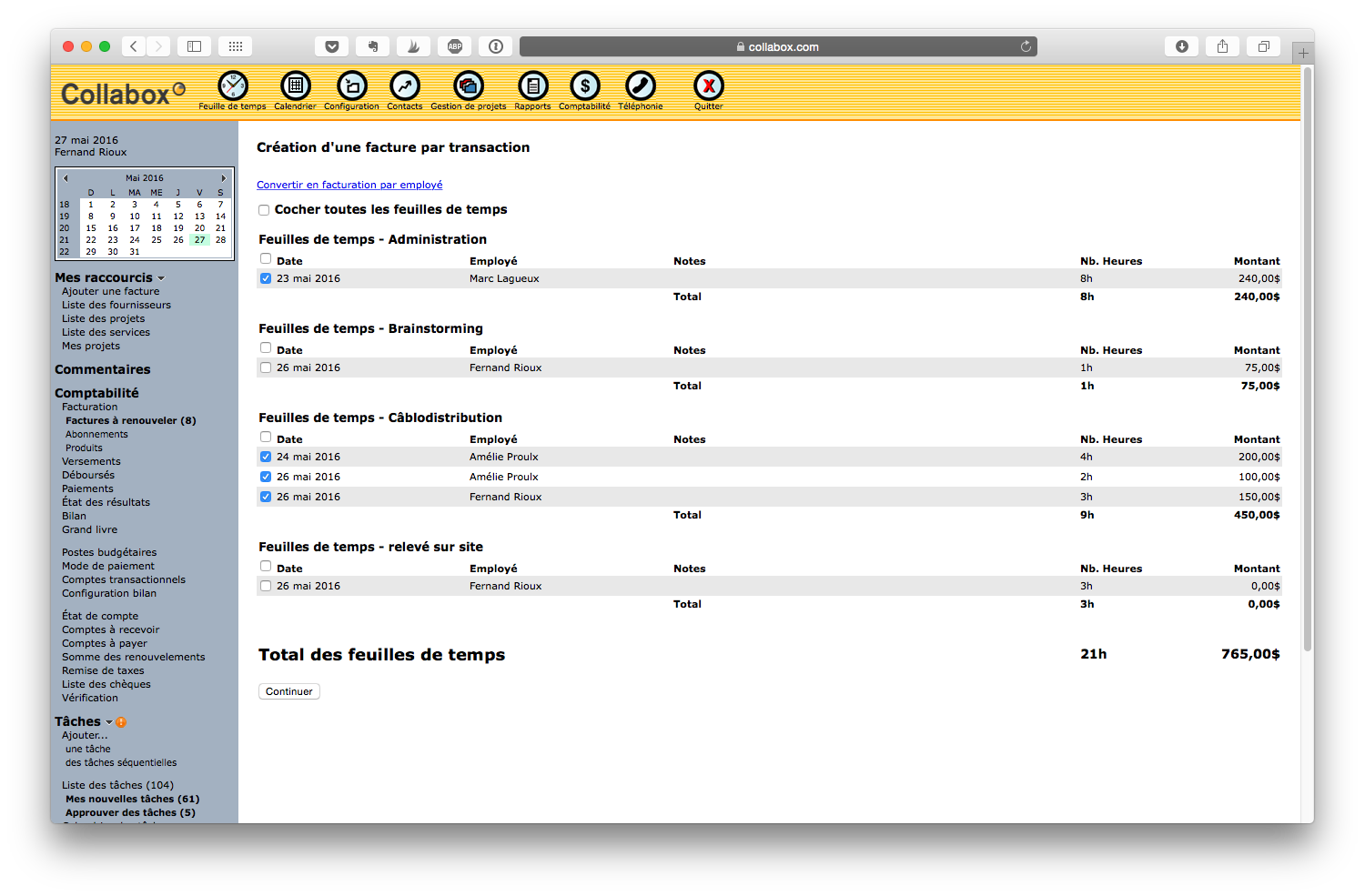Open the Téléphonie phone icon
This screenshot has height=896, width=1365.
641,86
